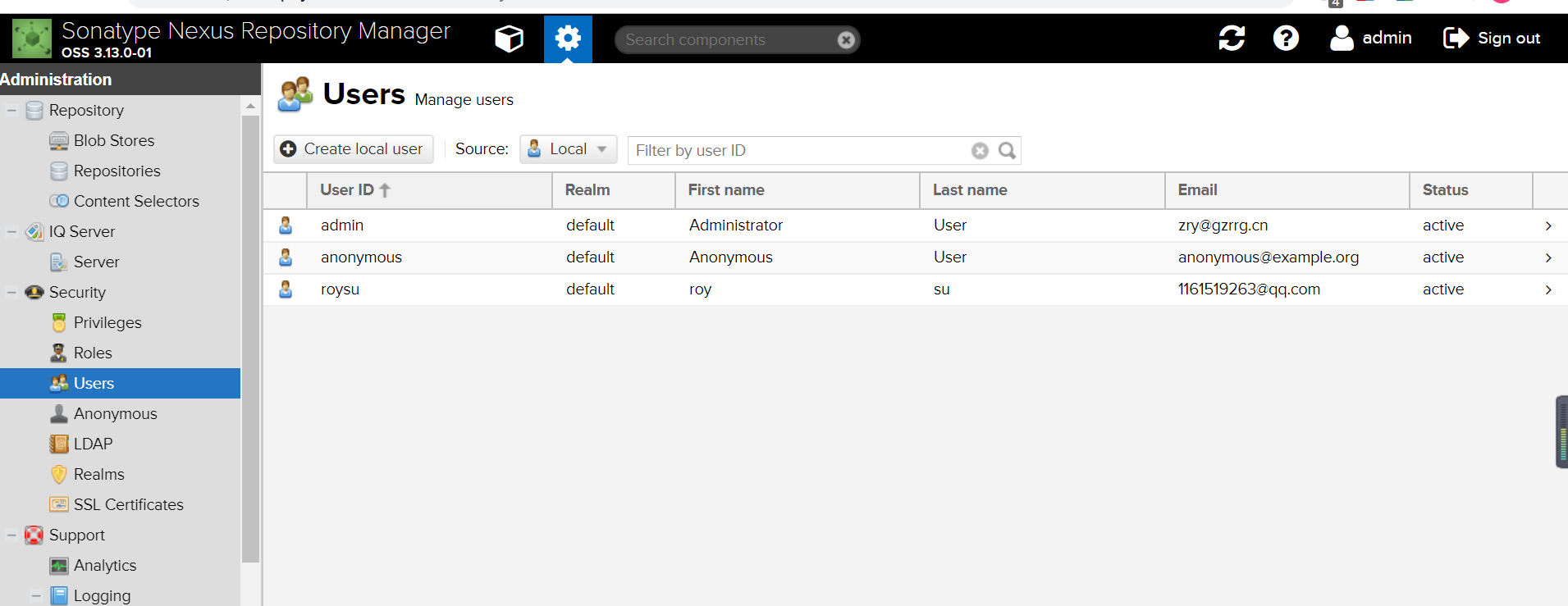
Task: Collapse the Repository tree node
Action: (12, 110)
